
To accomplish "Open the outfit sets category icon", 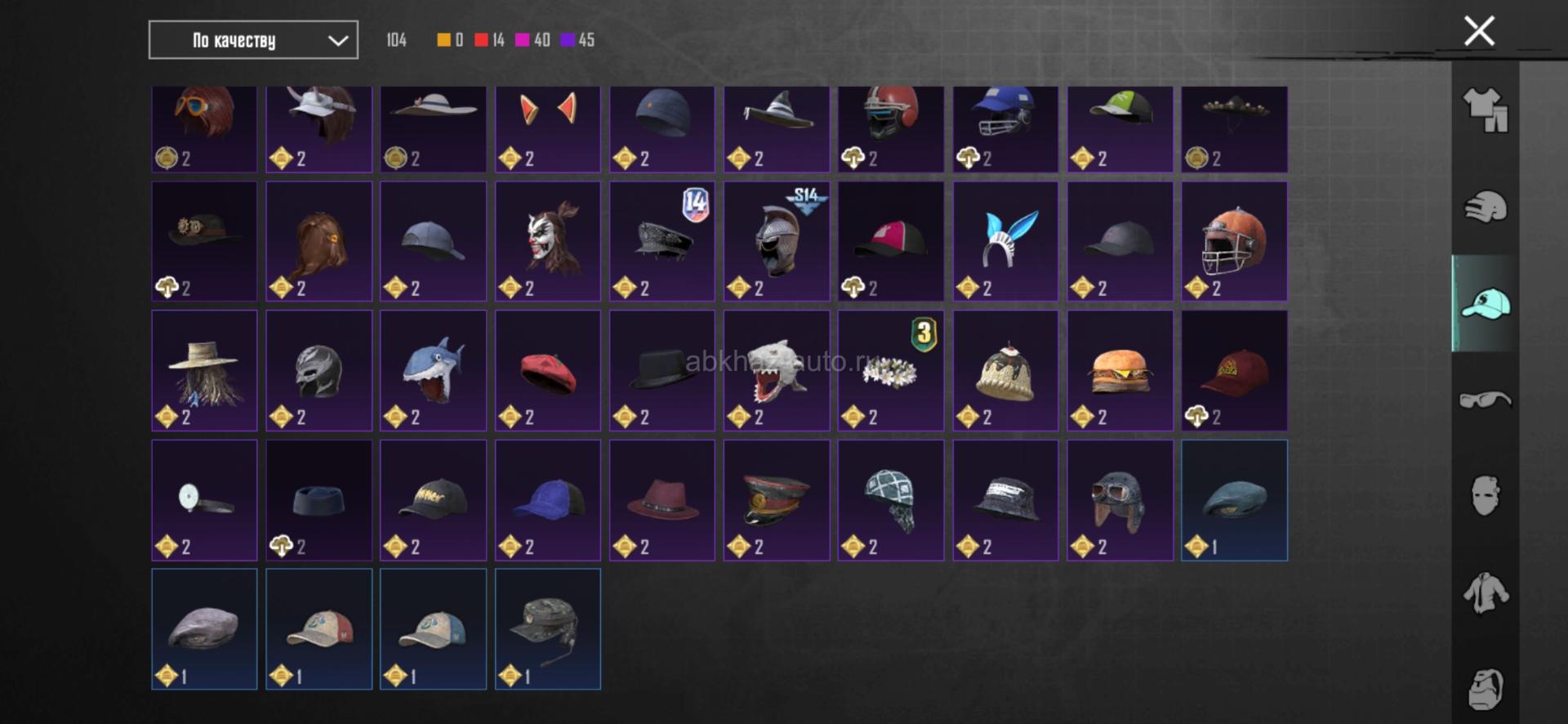I will pos(1485,110).
